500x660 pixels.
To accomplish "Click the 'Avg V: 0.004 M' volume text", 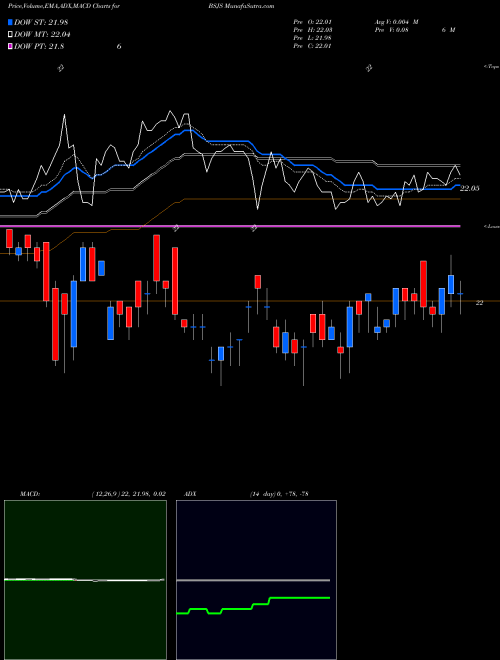I will coord(396,22).
